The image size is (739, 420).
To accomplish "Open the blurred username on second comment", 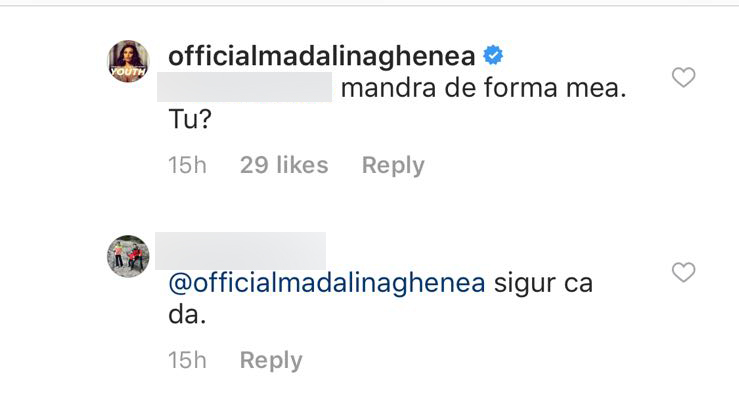I will click(247, 249).
